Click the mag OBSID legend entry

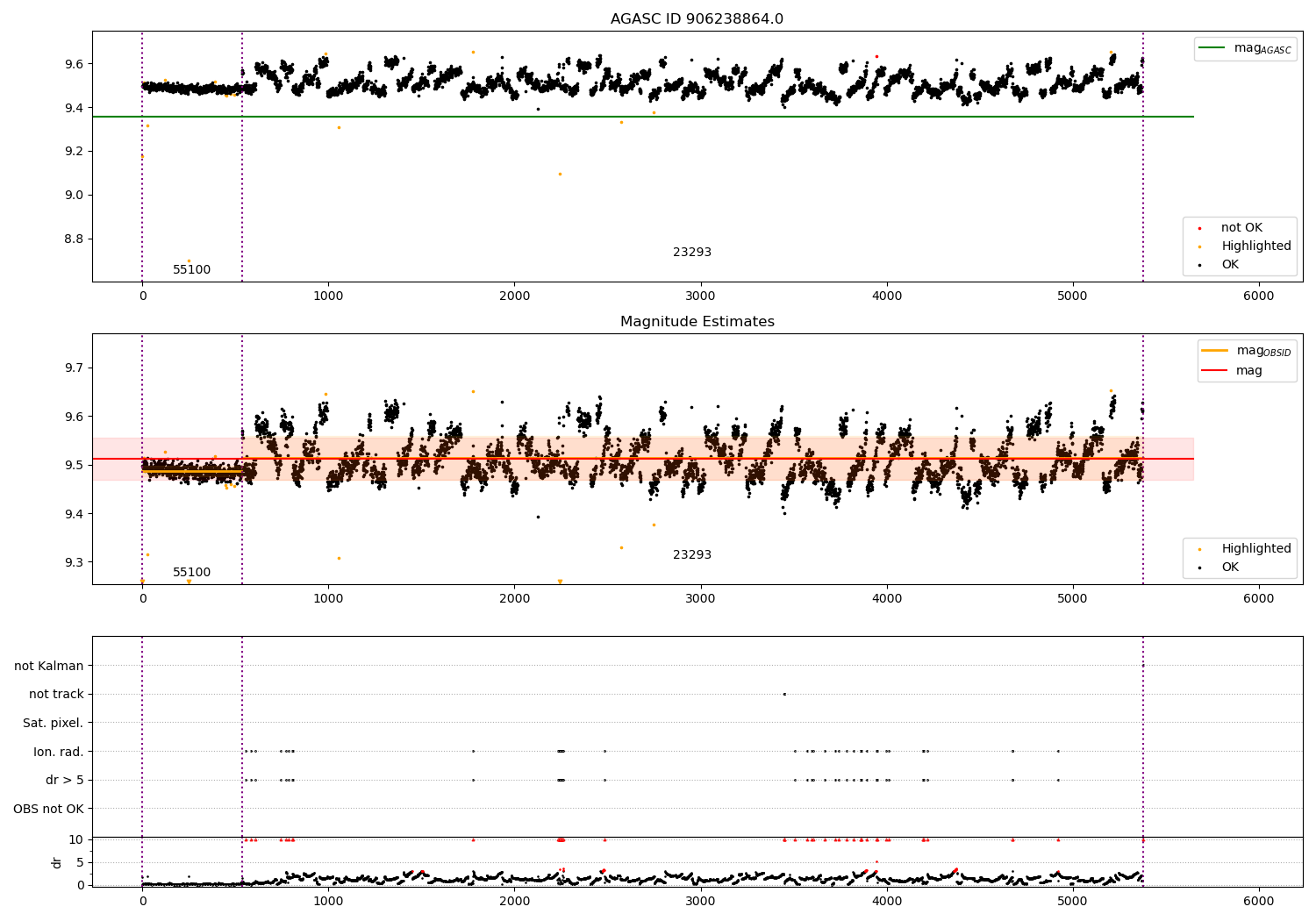point(1248,351)
